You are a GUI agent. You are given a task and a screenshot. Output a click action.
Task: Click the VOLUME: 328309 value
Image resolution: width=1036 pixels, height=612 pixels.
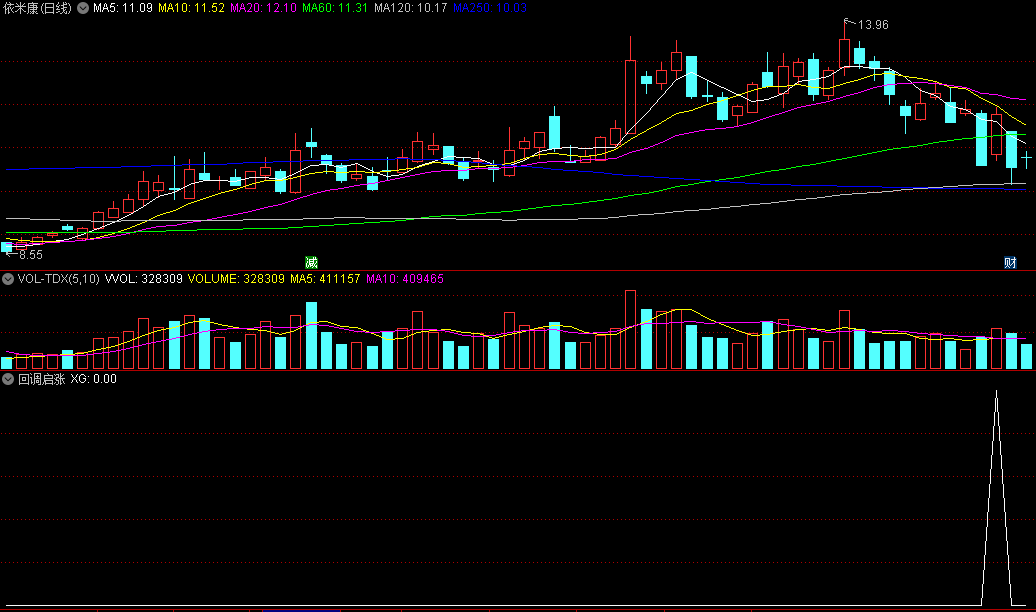[237, 279]
